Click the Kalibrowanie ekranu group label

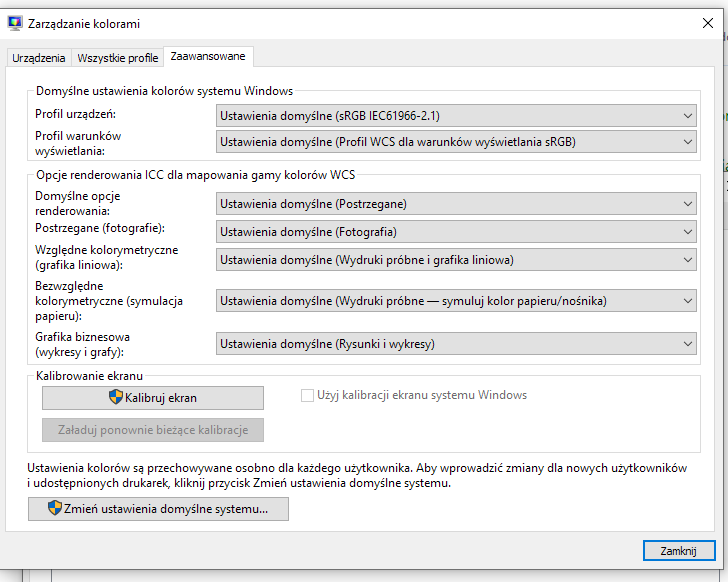click(x=89, y=376)
